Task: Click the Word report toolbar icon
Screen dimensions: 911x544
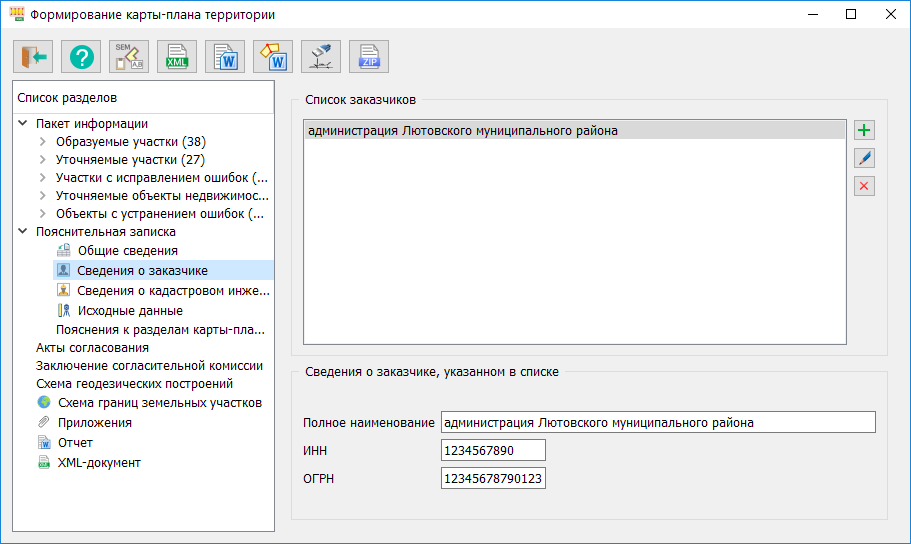Action: pos(225,57)
